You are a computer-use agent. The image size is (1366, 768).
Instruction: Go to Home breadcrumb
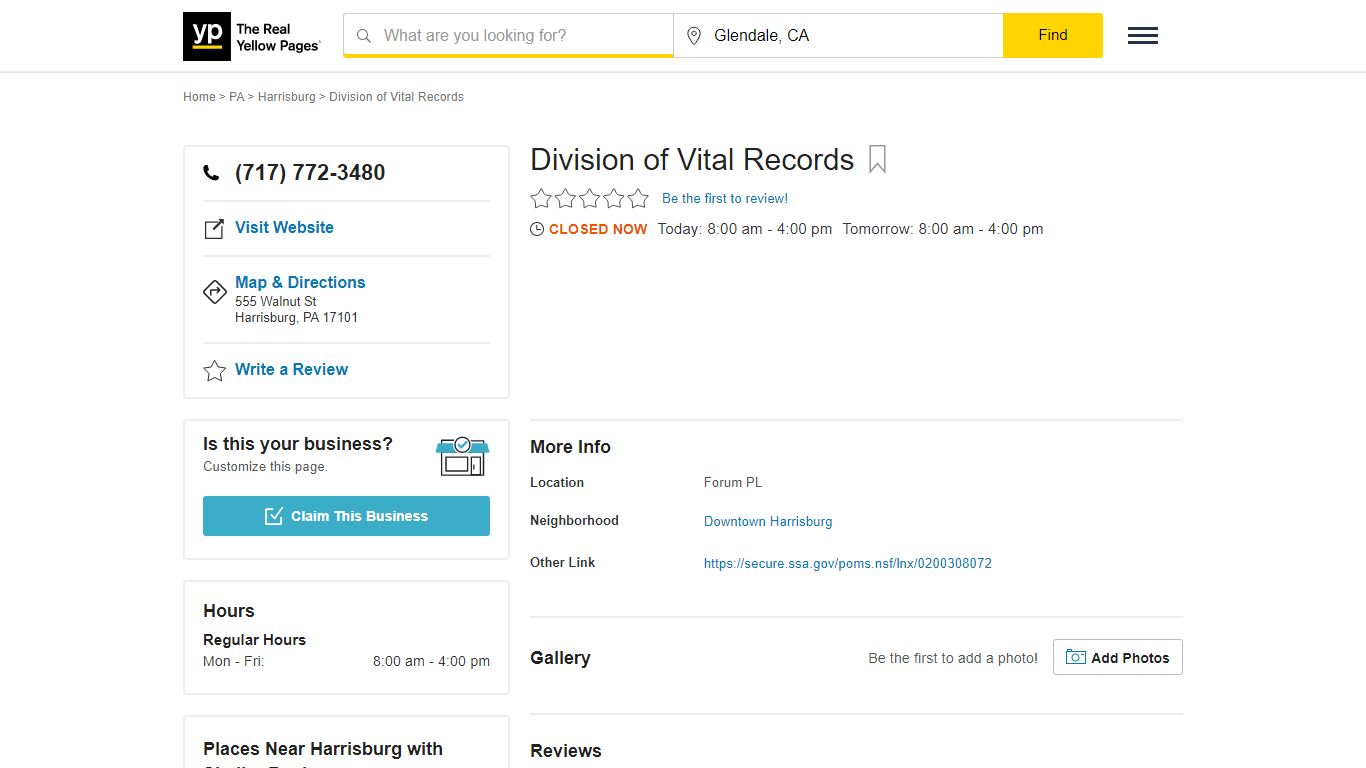pos(199,97)
